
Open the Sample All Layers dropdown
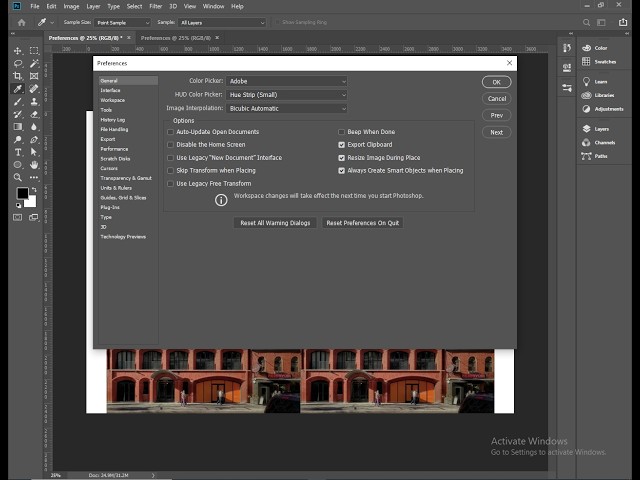222,22
